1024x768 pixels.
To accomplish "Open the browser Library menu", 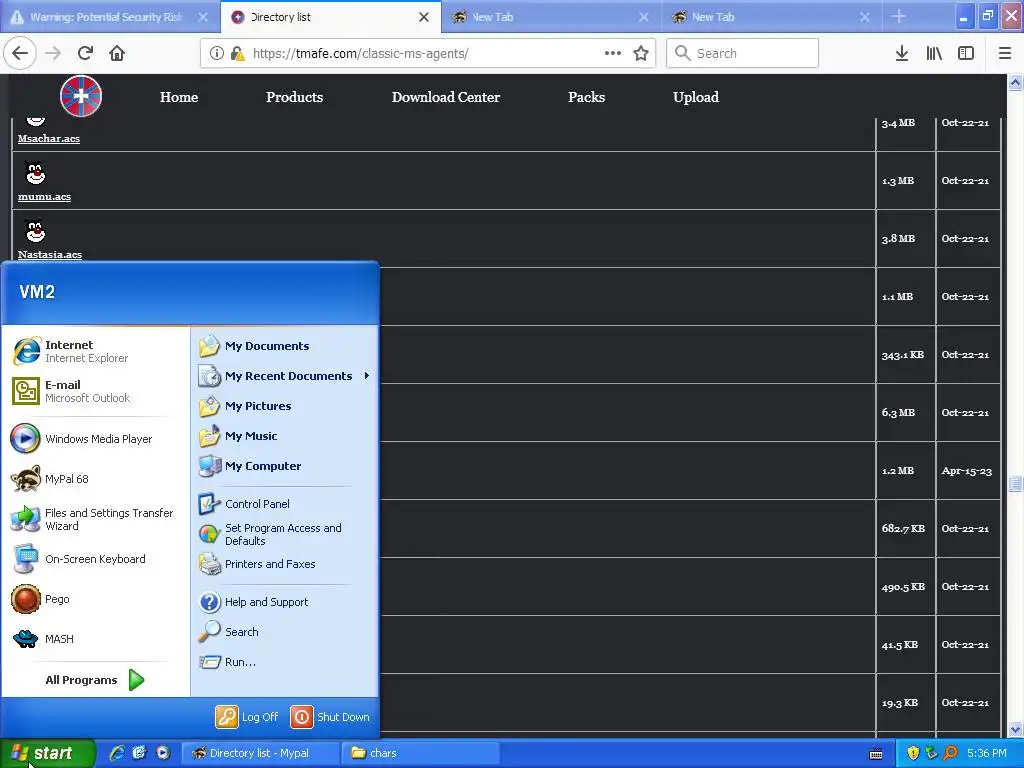I will point(934,54).
